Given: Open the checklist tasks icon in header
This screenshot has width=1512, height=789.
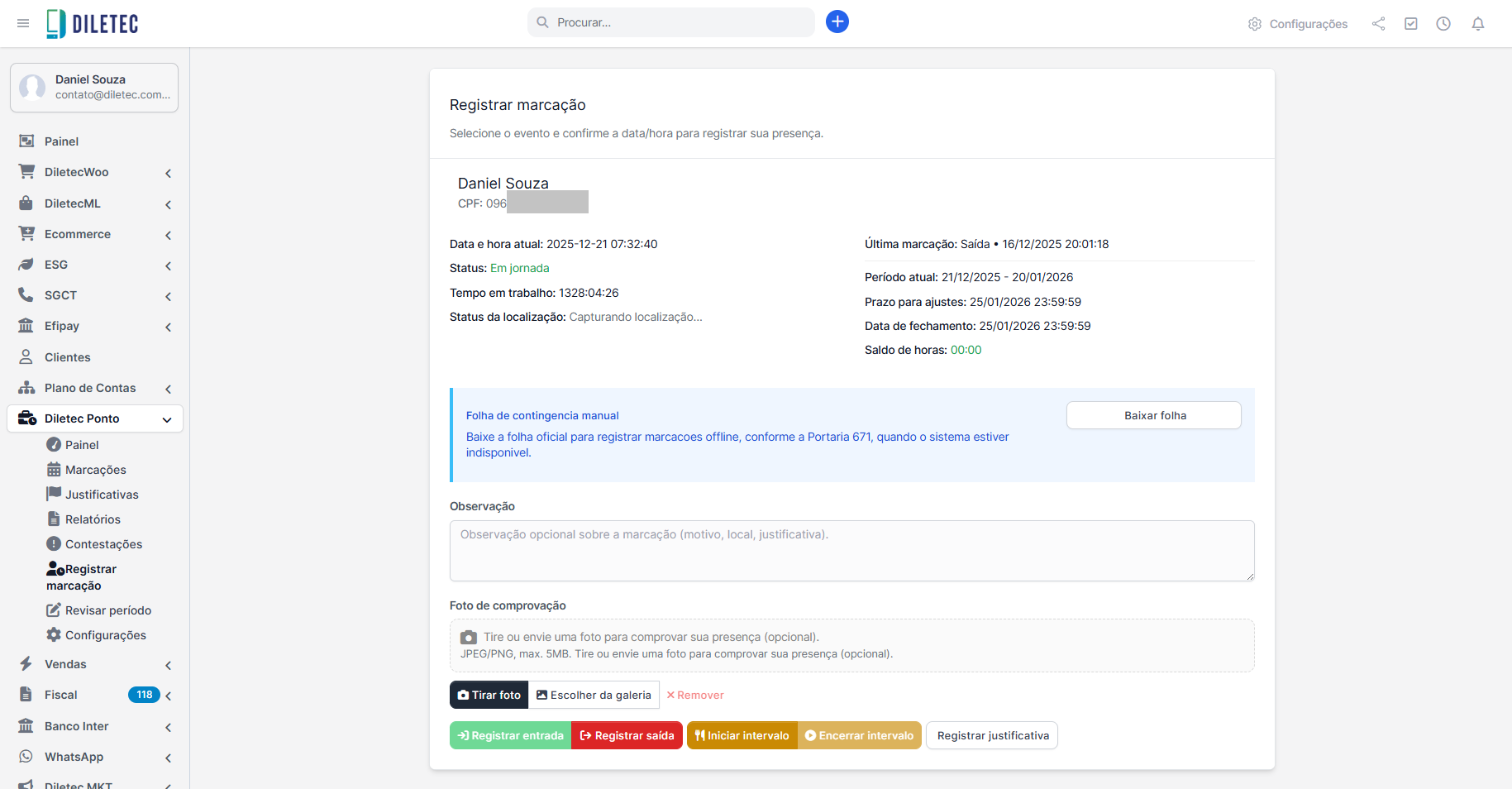Looking at the screenshot, I should coord(1410,24).
